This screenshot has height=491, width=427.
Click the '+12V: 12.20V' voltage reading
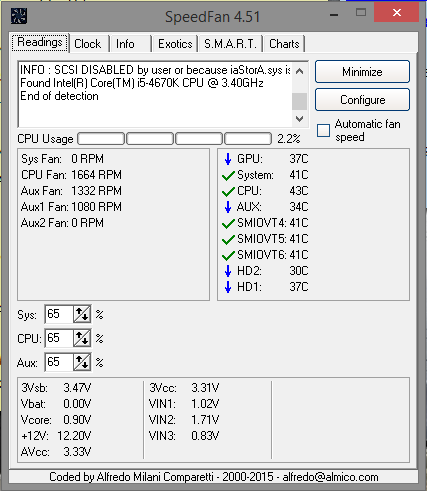56,436
